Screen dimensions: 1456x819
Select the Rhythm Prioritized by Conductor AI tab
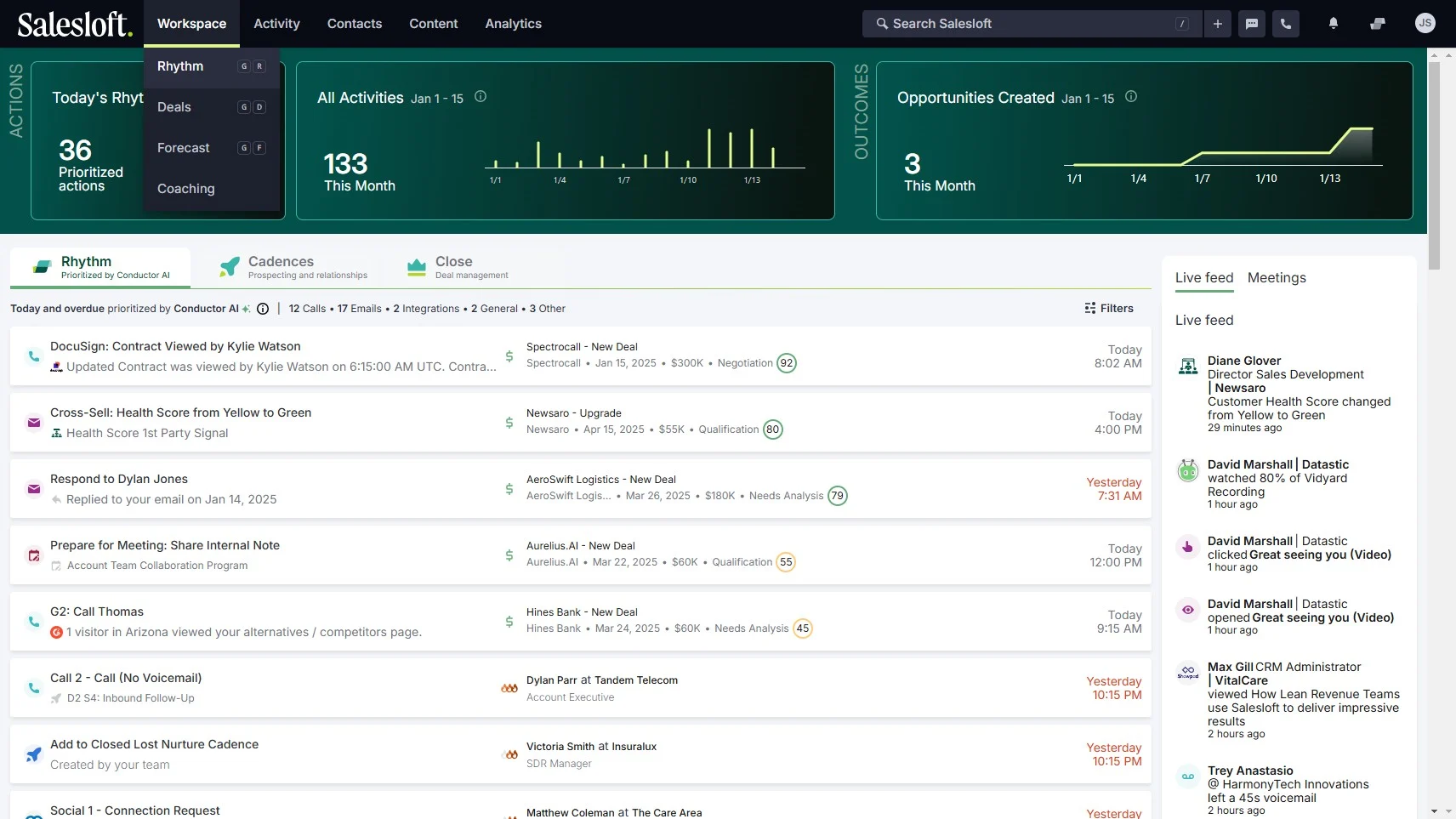coord(100,267)
